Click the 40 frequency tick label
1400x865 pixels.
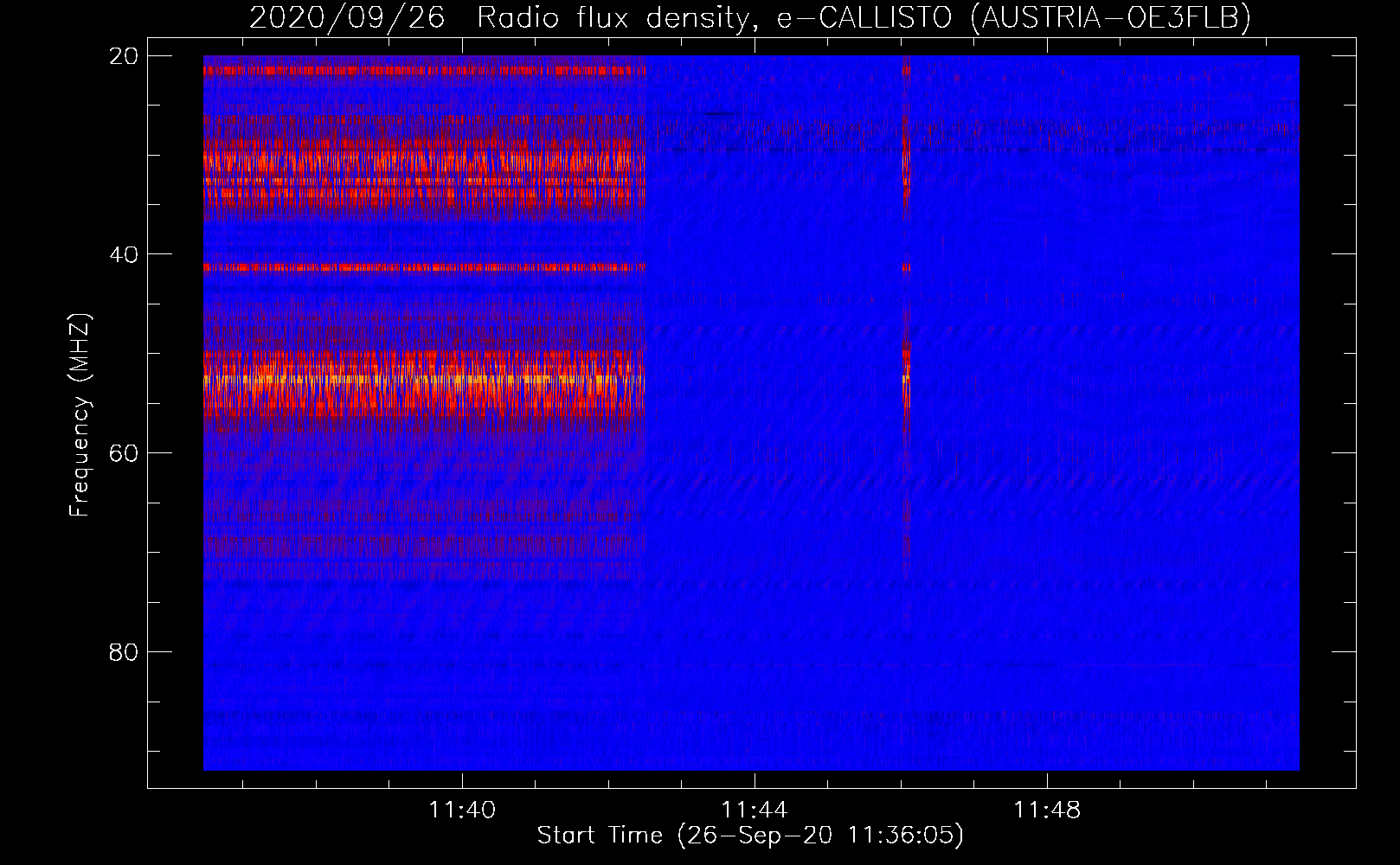125,254
